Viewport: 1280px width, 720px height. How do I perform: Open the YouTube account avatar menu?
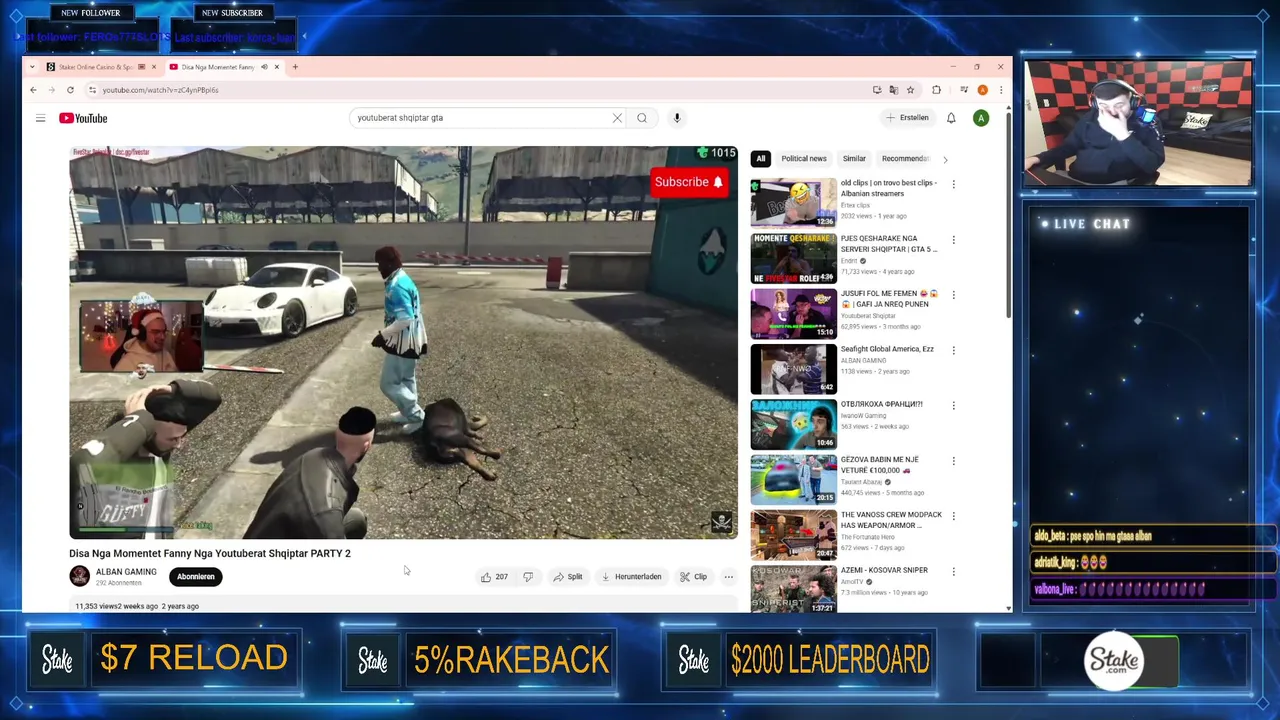point(981,118)
